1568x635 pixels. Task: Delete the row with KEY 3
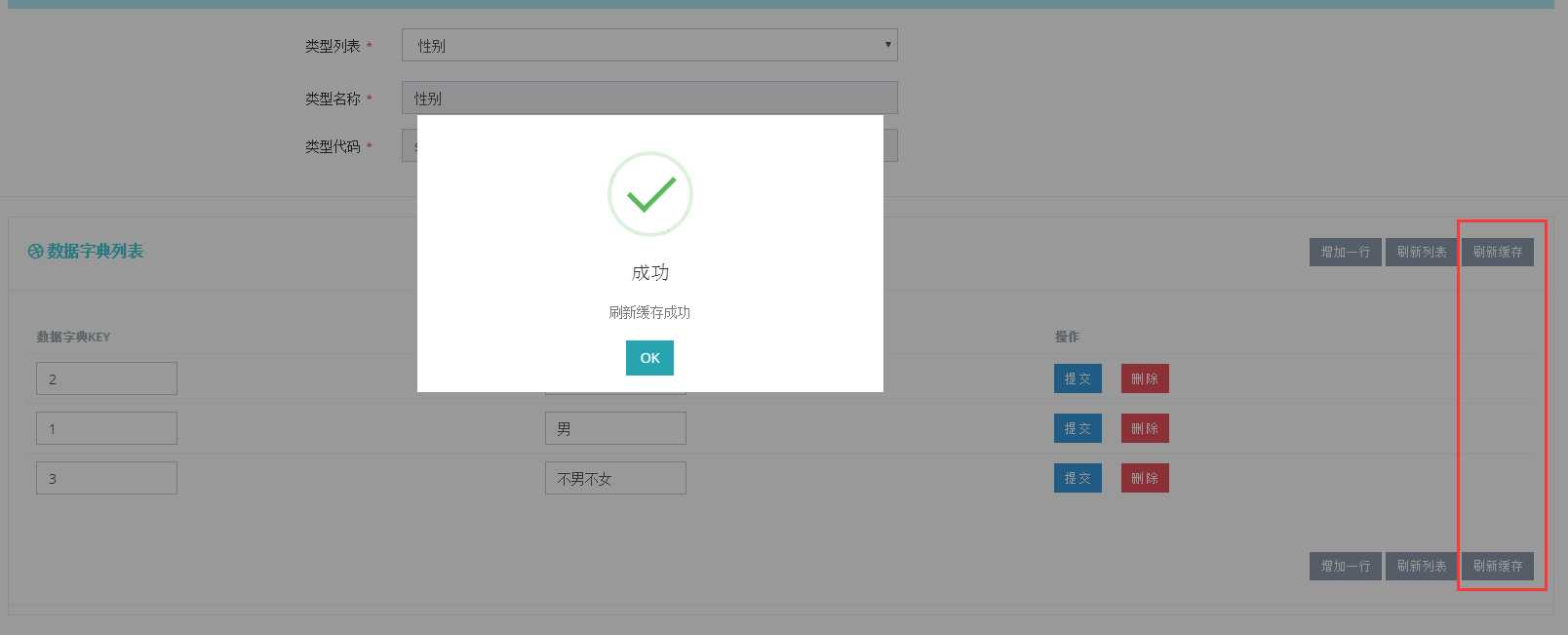point(1145,478)
